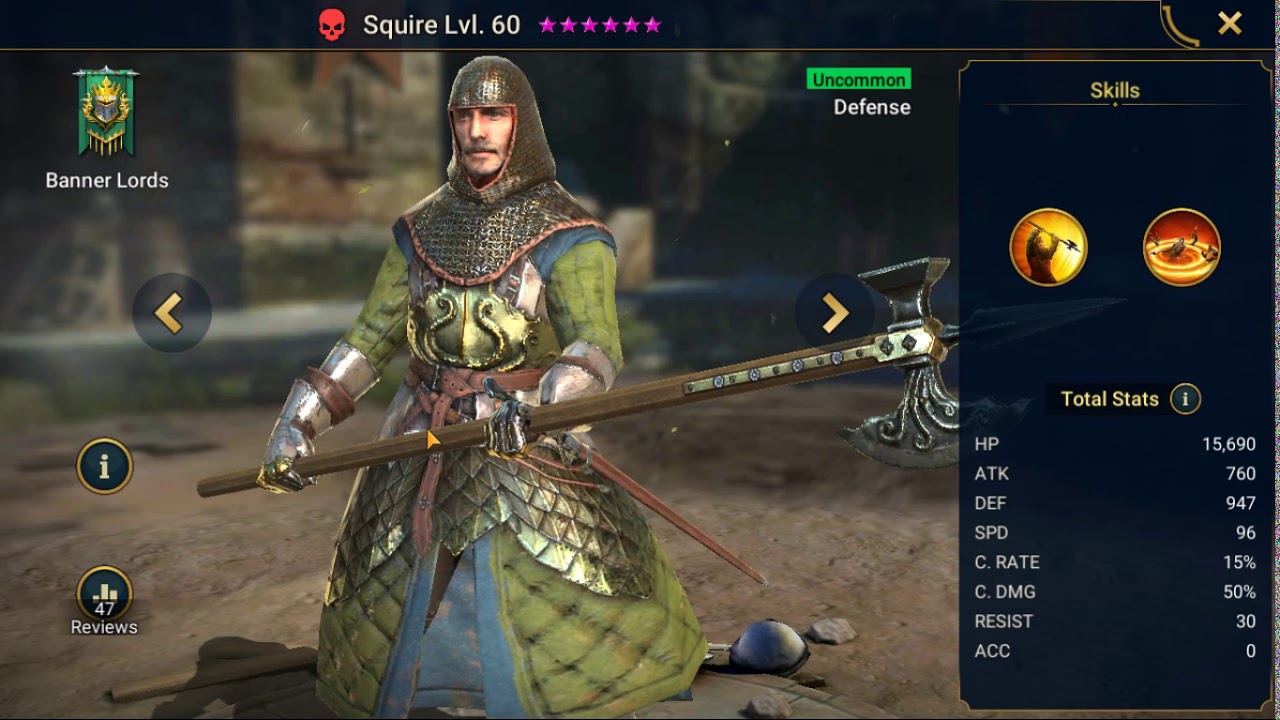Open the first axe attack skill icon
Image resolution: width=1280 pixels, height=720 pixels.
[x=1048, y=247]
